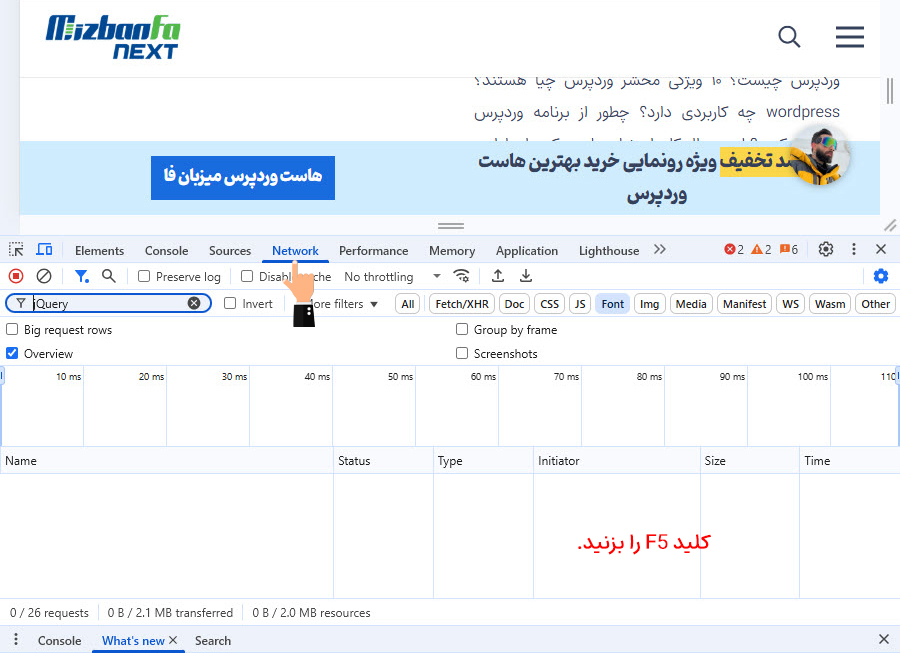
Task: Toggle the Font request filter
Action: [x=612, y=304]
